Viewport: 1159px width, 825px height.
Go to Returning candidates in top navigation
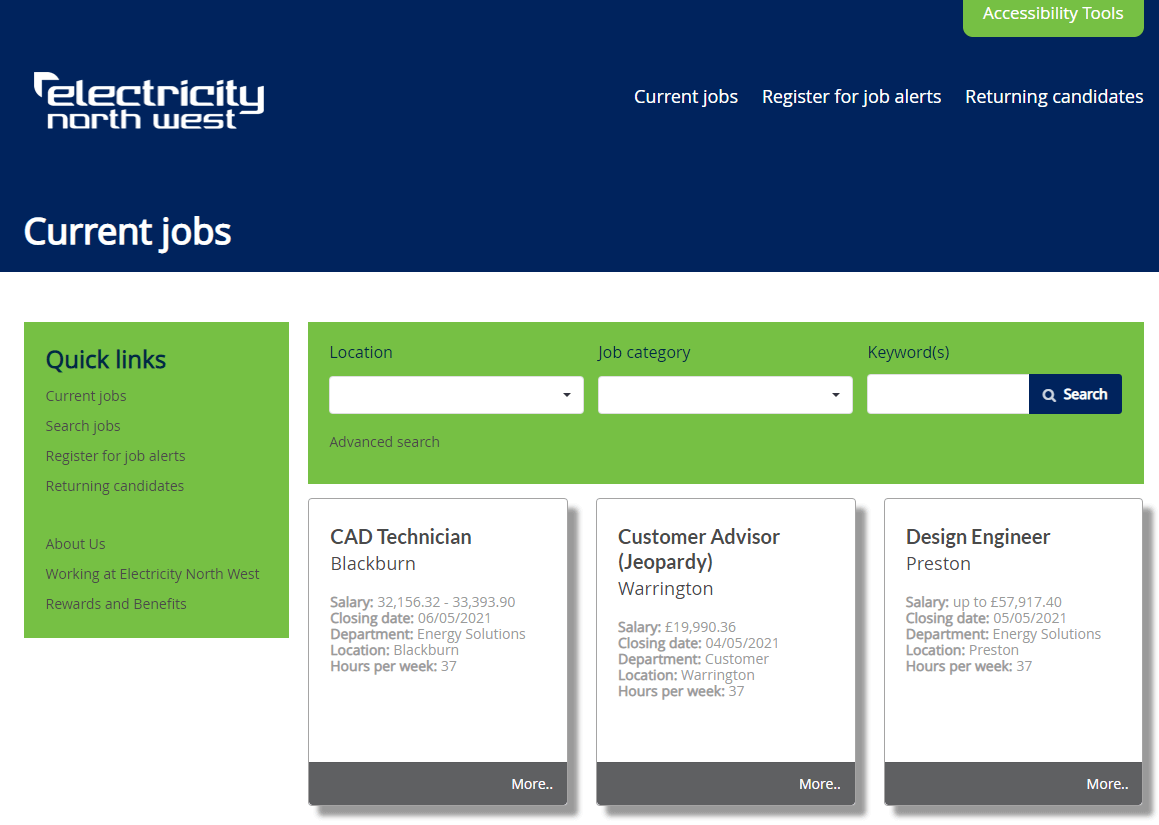coord(1054,97)
